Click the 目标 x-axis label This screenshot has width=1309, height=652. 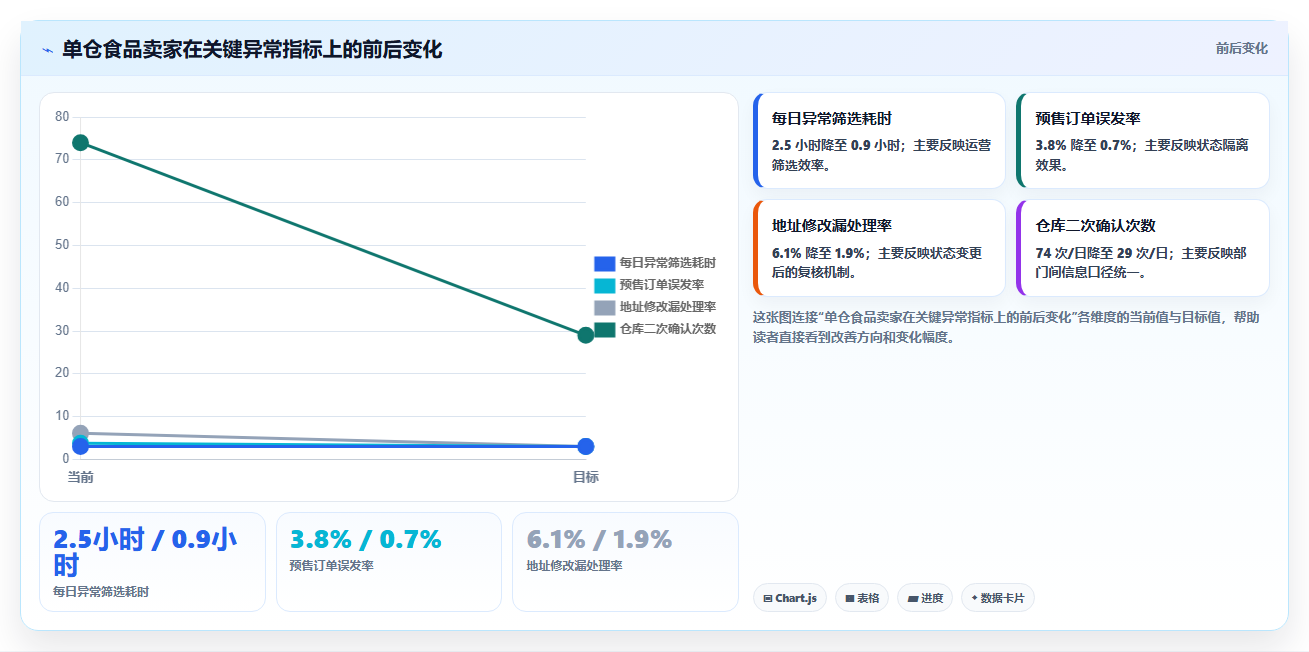click(586, 477)
